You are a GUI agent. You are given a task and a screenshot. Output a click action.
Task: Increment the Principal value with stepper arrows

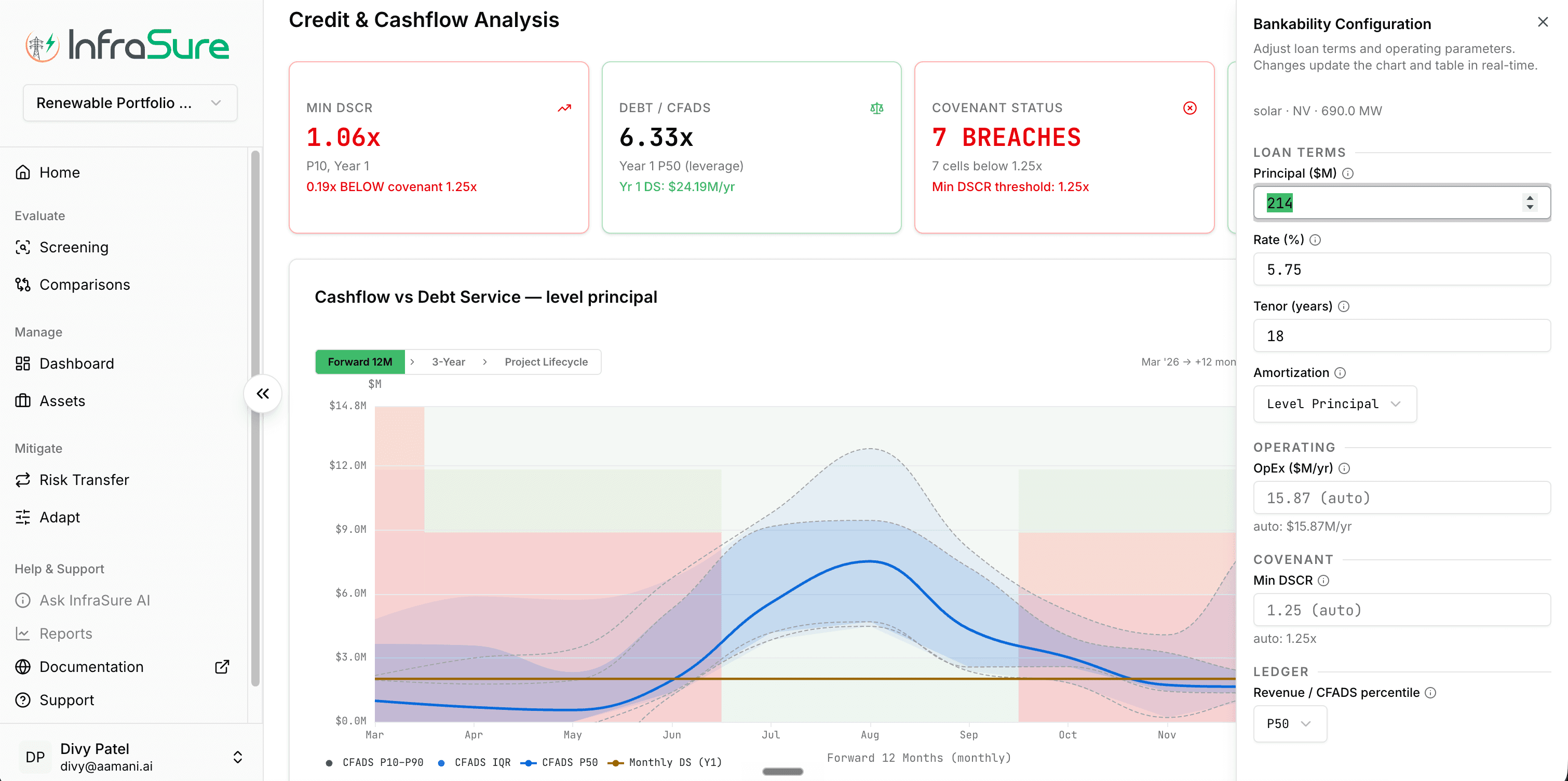(x=1530, y=197)
